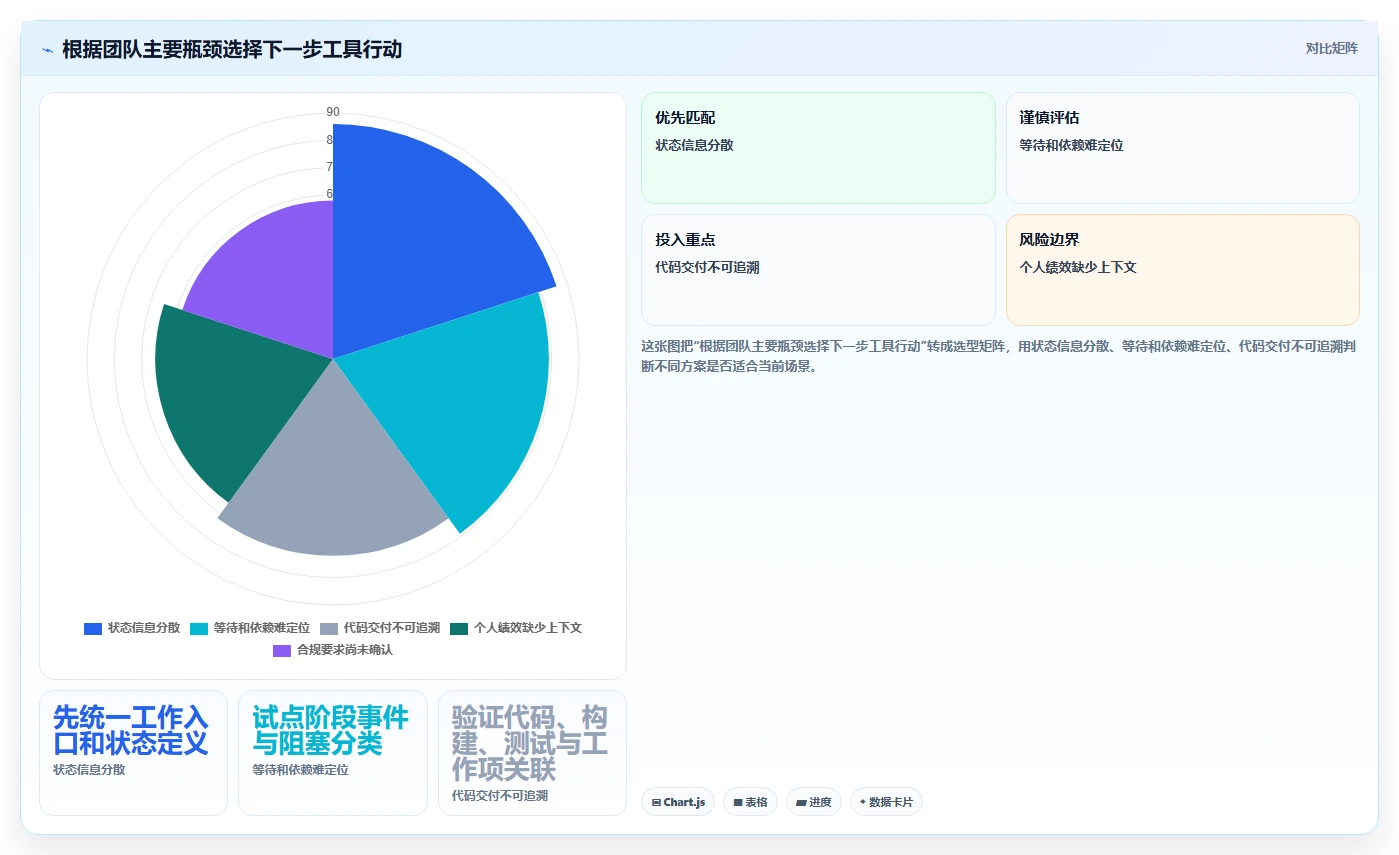Open the 风险边界 card
Viewport: 1399px width, 855px height.
1182,270
